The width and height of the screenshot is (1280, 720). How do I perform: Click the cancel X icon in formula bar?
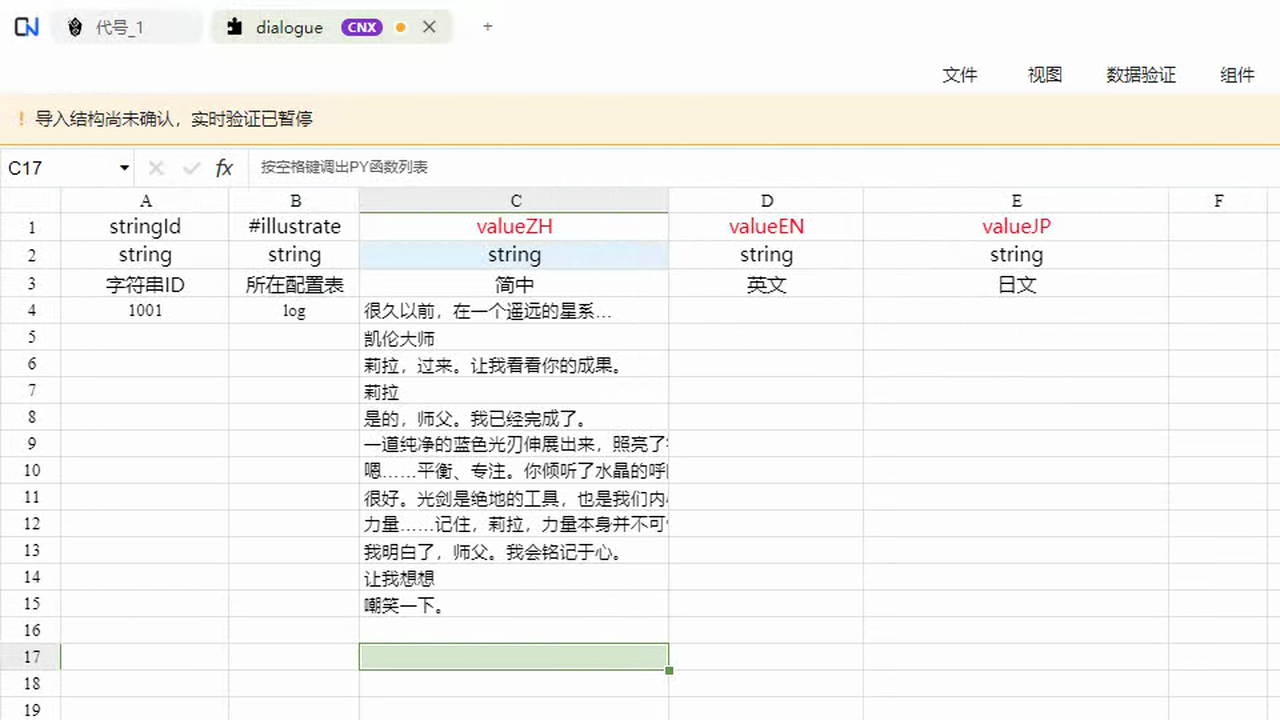[x=156, y=168]
